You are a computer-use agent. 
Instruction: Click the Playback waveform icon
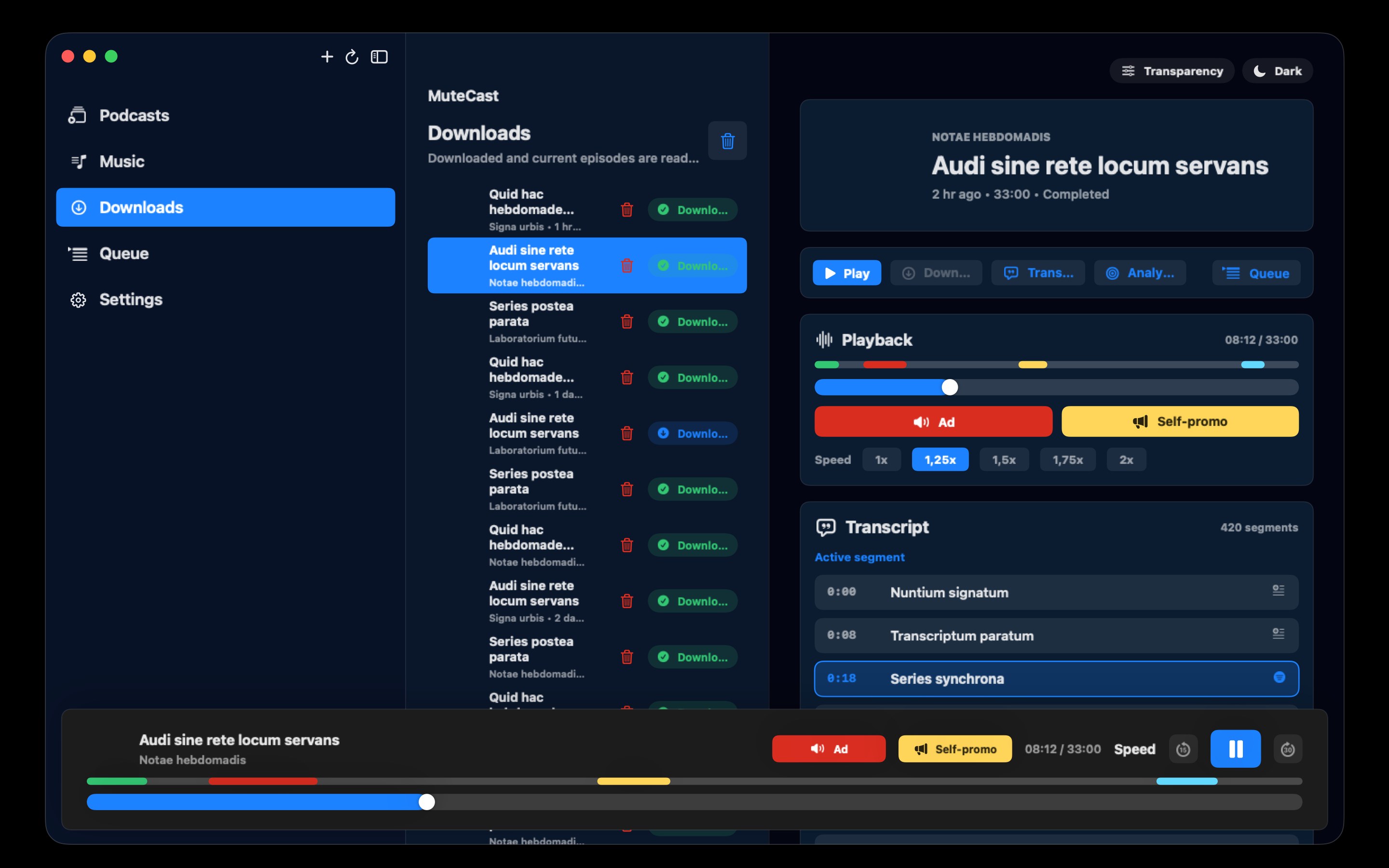(824, 340)
